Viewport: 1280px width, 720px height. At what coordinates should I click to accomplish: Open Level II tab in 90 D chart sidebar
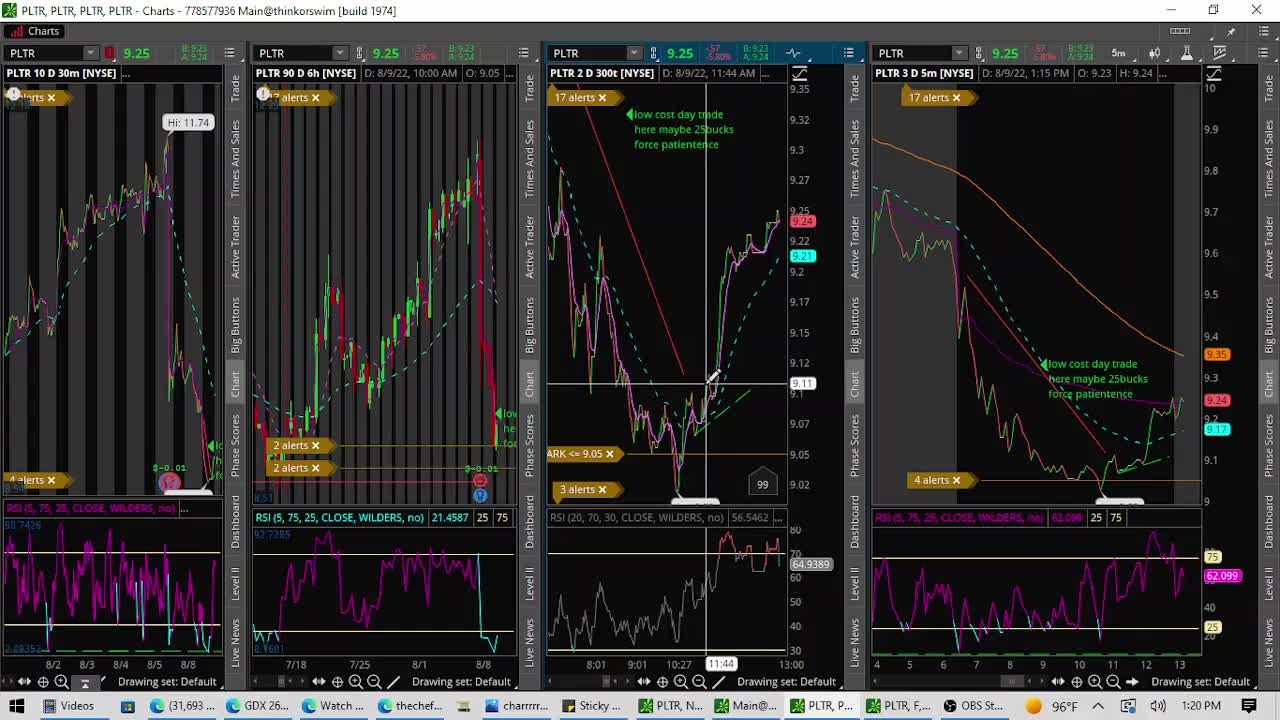click(x=530, y=583)
